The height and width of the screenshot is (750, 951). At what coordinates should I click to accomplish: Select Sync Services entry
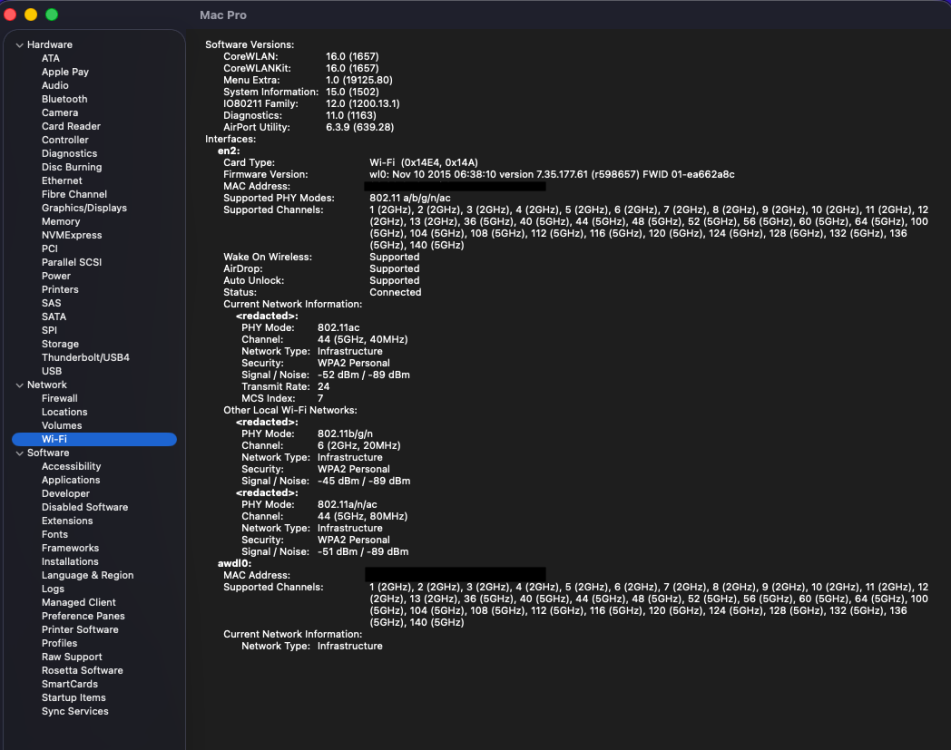coord(75,711)
